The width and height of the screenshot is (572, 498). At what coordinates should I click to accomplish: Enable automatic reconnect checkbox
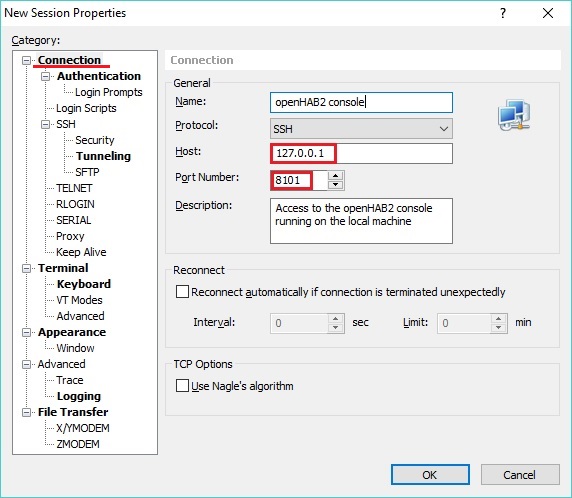pos(182,292)
